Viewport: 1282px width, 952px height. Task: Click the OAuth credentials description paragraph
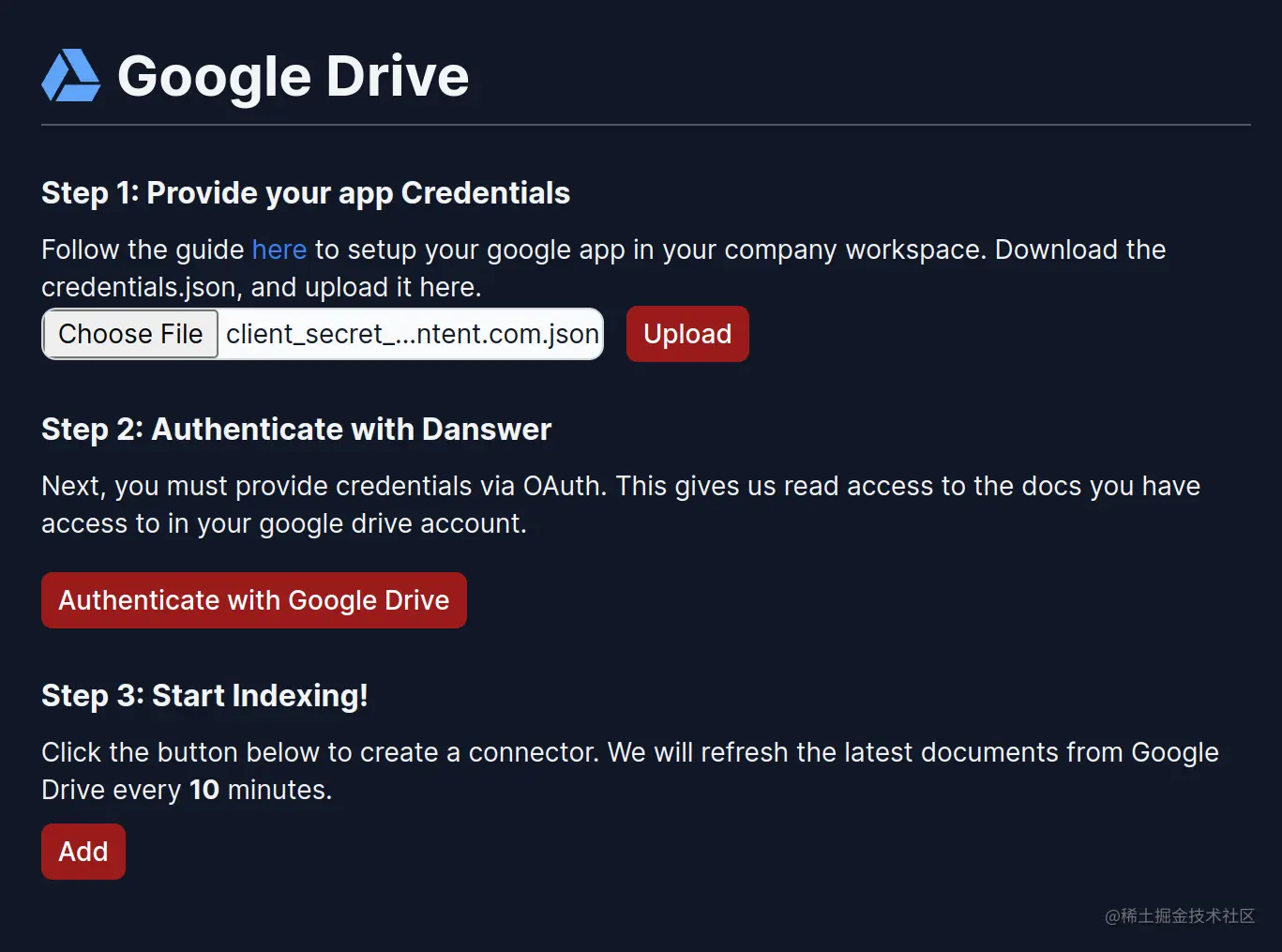tap(621, 505)
